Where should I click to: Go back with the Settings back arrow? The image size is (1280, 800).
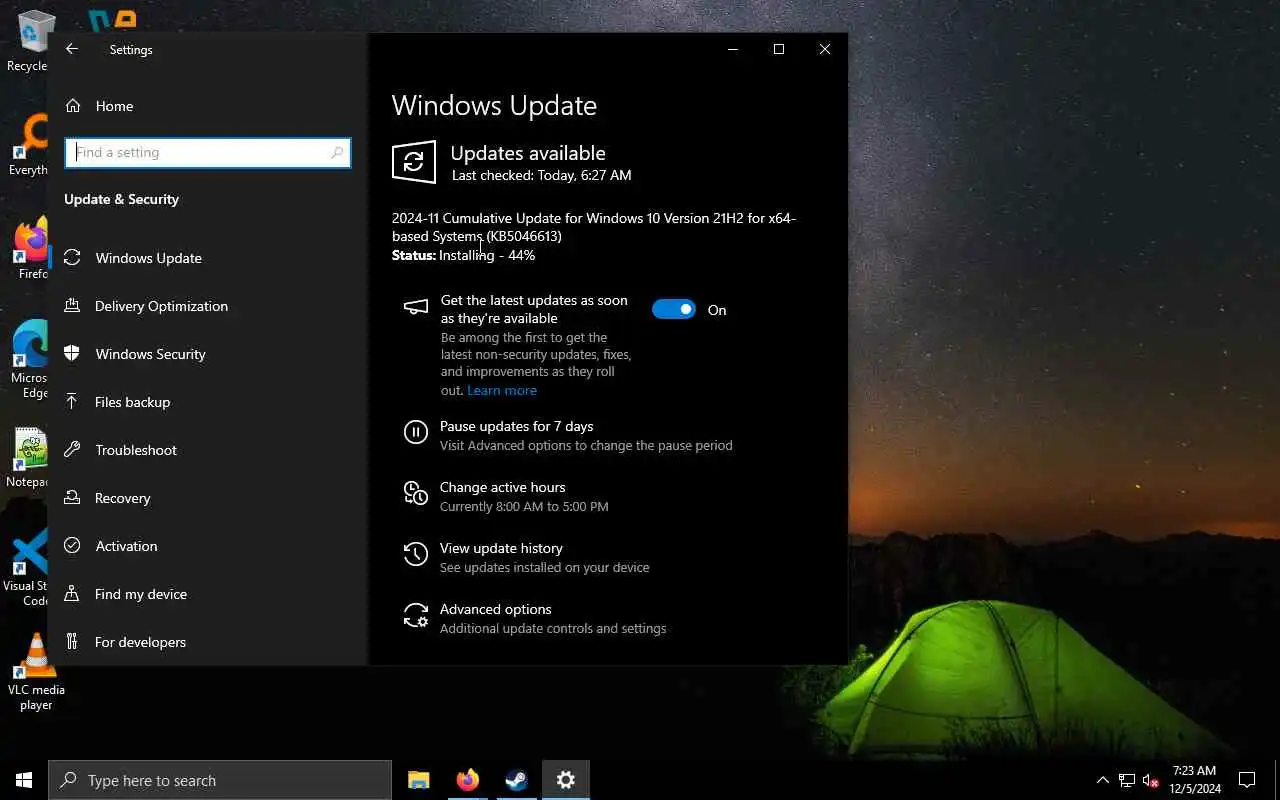(71, 49)
